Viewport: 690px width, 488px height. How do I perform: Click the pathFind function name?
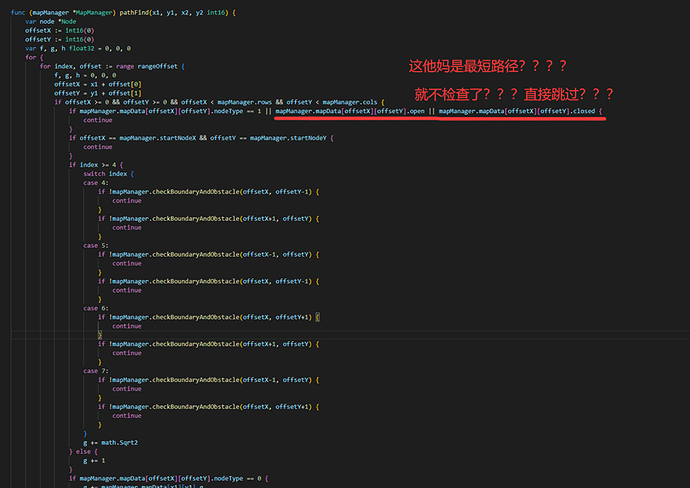(x=134, y=13)
